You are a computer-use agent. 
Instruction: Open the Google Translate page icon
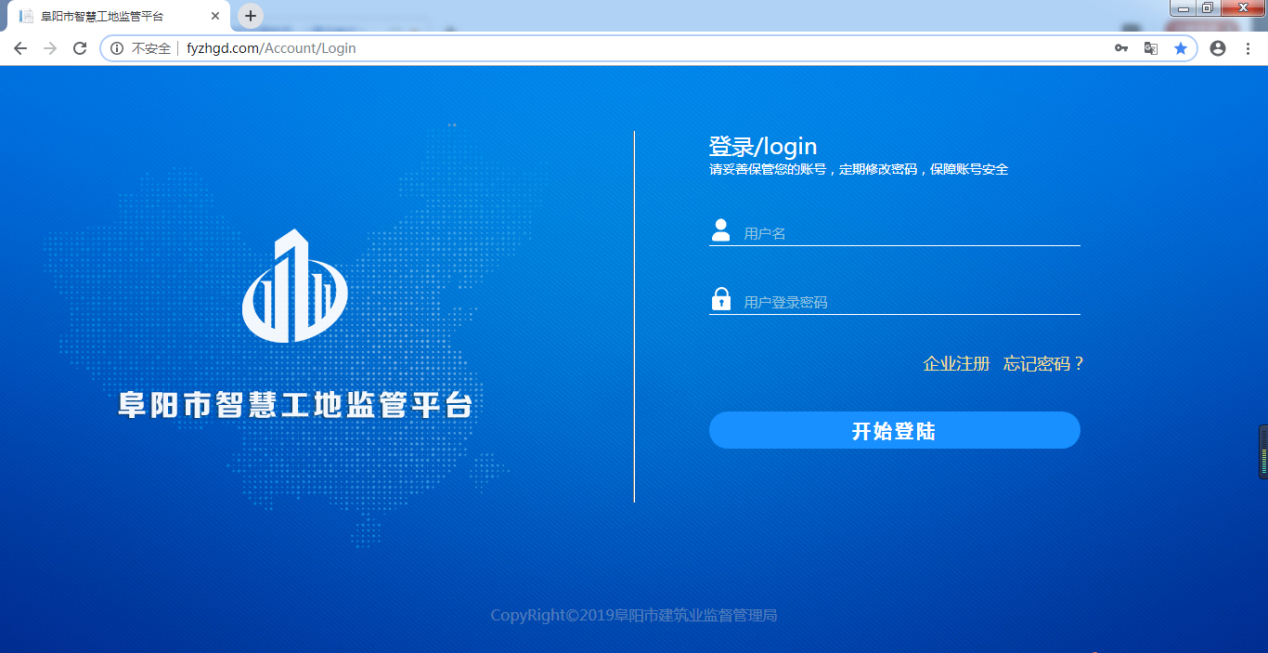click(x=1151, y=48)
